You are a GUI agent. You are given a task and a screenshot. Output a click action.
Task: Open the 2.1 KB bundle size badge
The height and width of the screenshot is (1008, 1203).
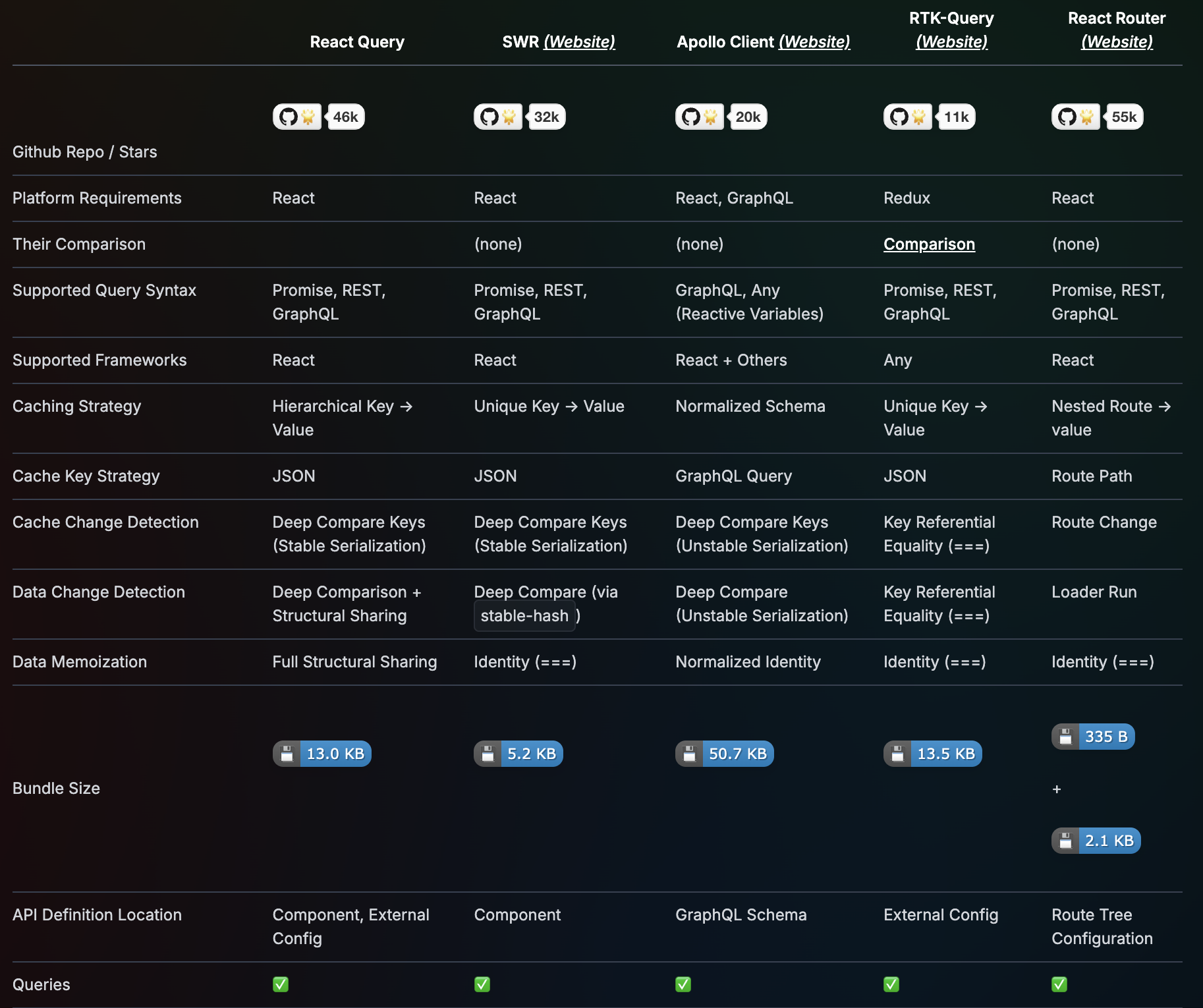1096,841
